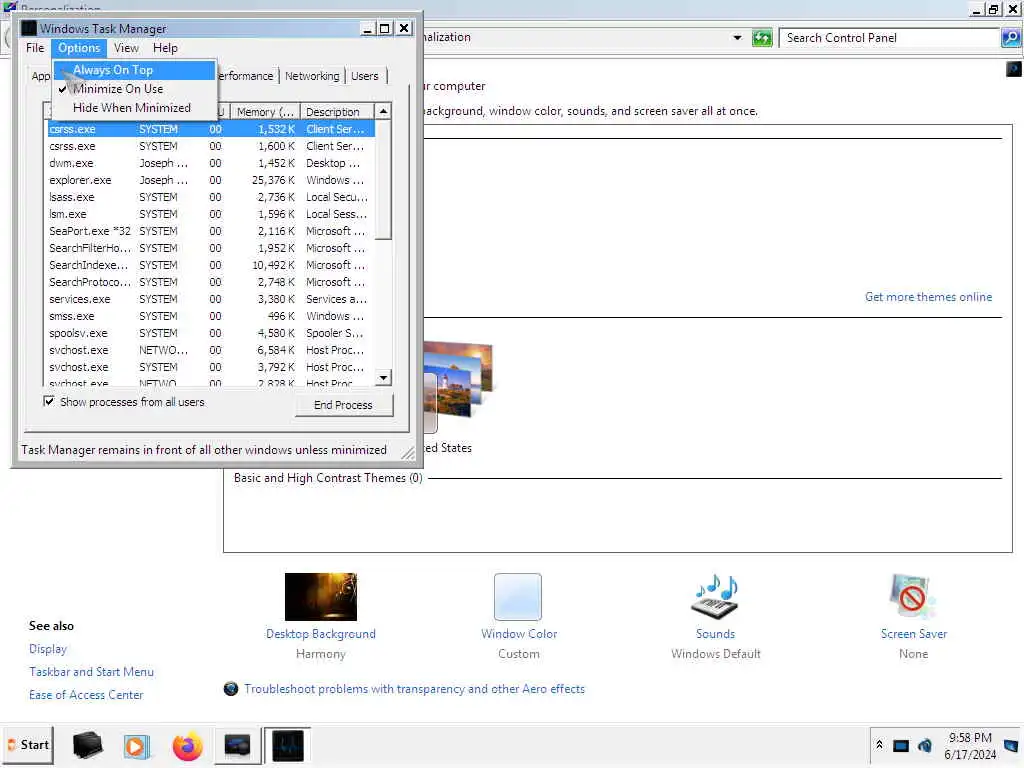Viewport: 1024px width, 768px height.
Task: Sort processes by Description column
Action: coord(337,112)
